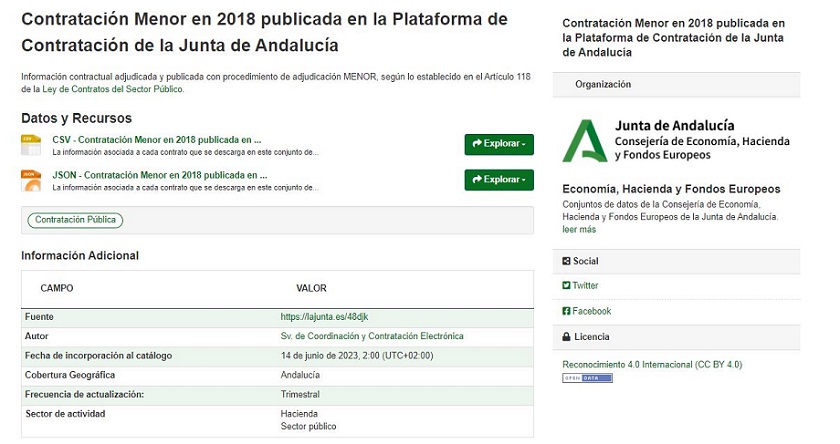Follow the Ley de Contratos del Sector Público link
The image size is (840, 444).
[113, 89]
